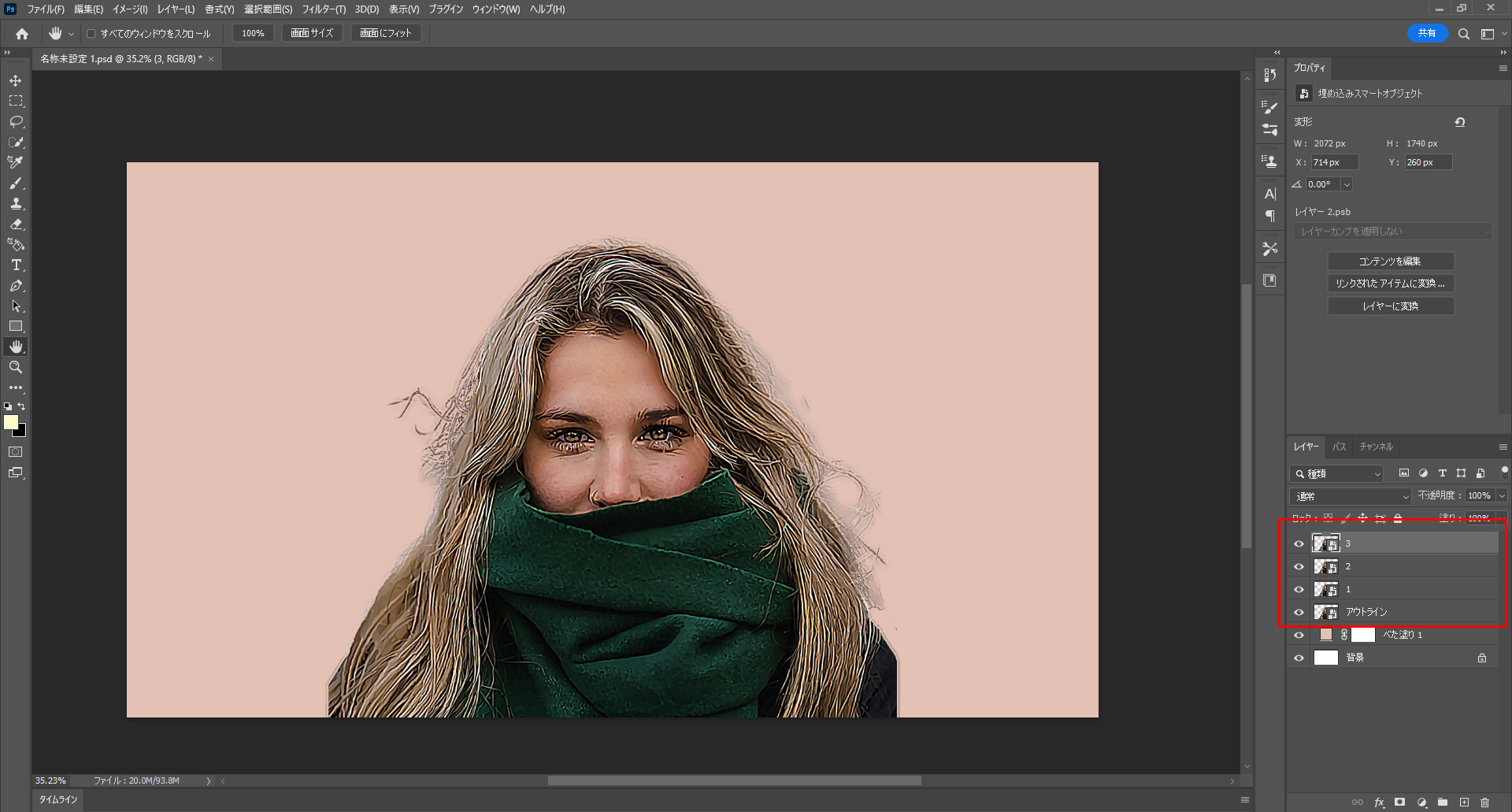Viewport: 1512px width, 812px height.
Task: Click the foreground color swatch
Action: click(x=10, y=422)
